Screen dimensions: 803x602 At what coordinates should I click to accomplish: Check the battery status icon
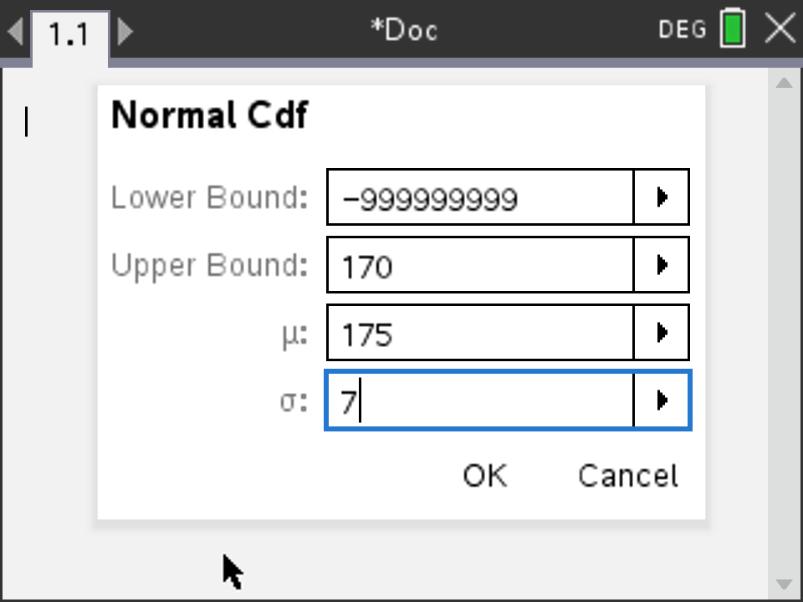[x=733, y=29]
